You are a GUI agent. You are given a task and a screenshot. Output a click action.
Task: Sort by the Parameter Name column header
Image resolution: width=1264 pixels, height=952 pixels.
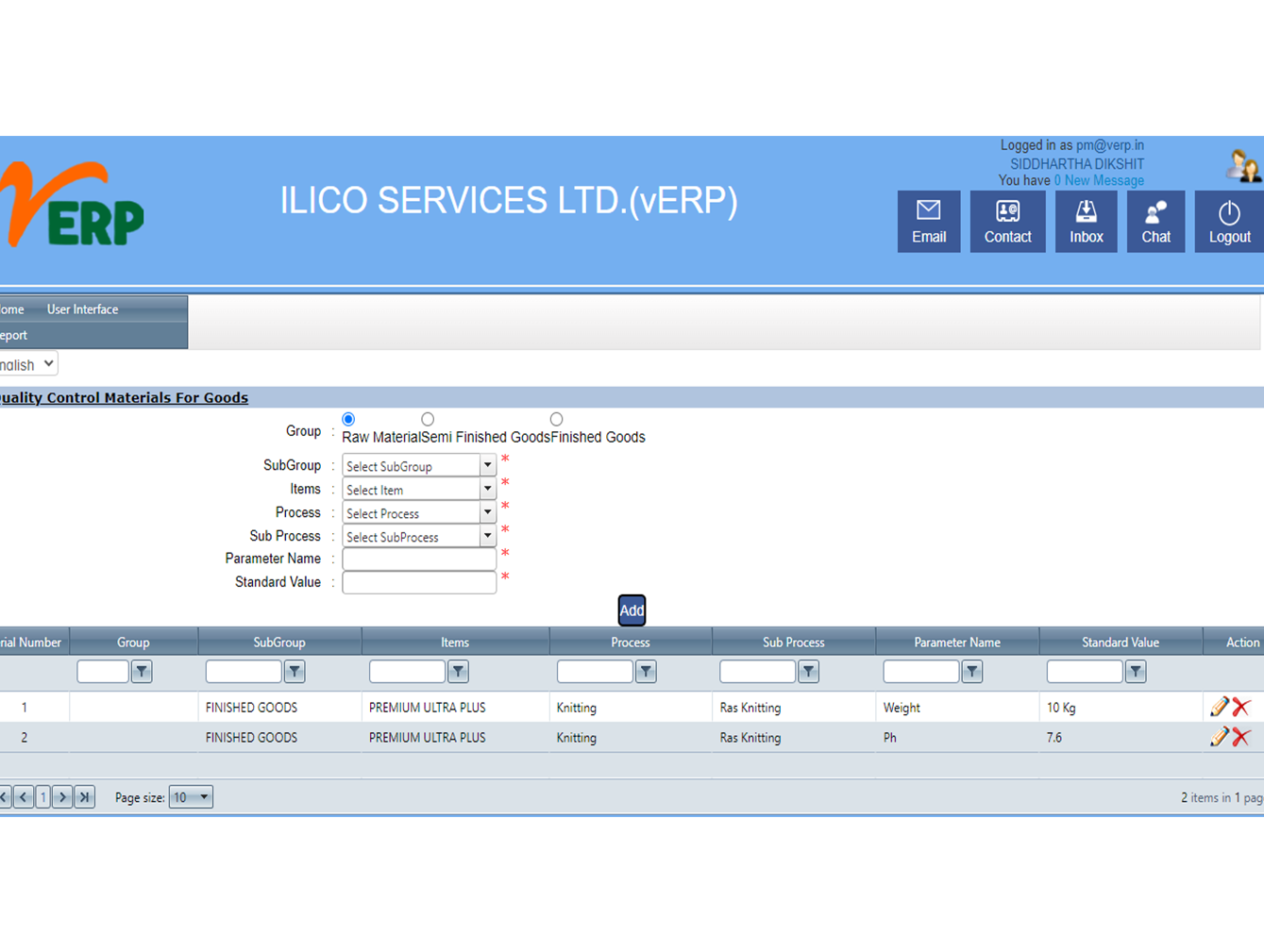pyautogui.click(x=957, y=643)
